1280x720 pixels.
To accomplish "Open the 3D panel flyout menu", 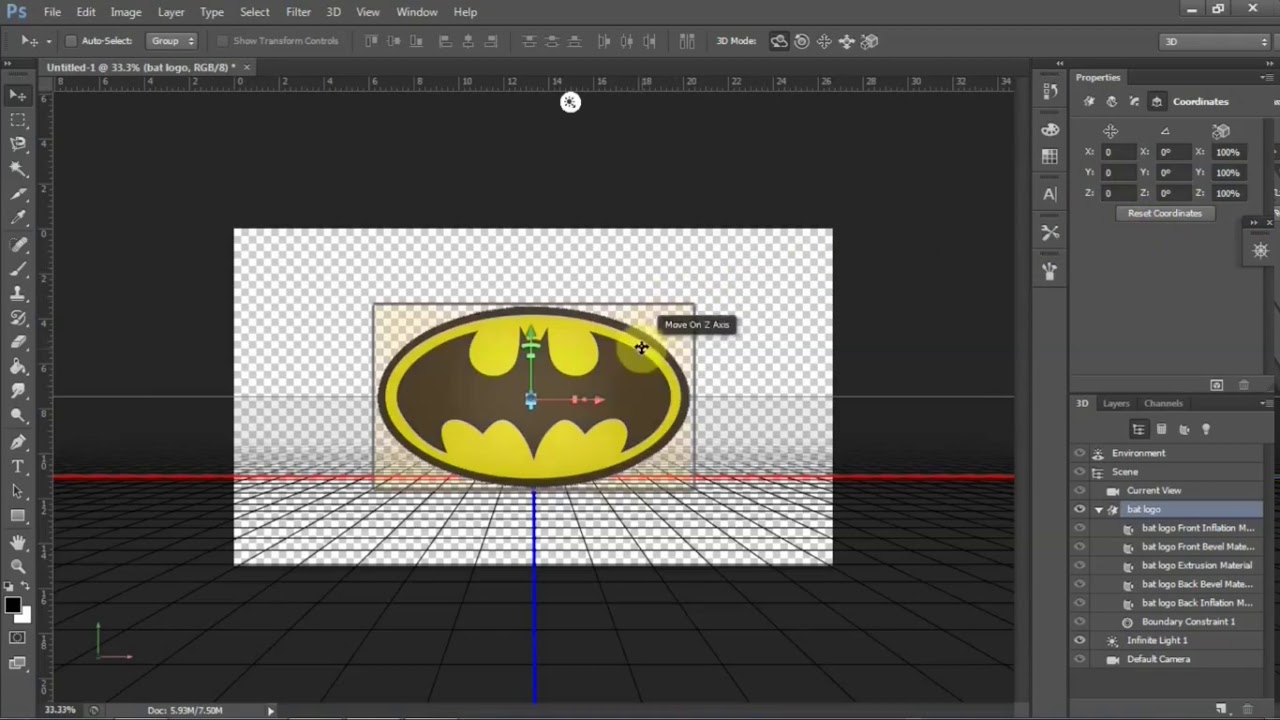I will pos(1268,404).
